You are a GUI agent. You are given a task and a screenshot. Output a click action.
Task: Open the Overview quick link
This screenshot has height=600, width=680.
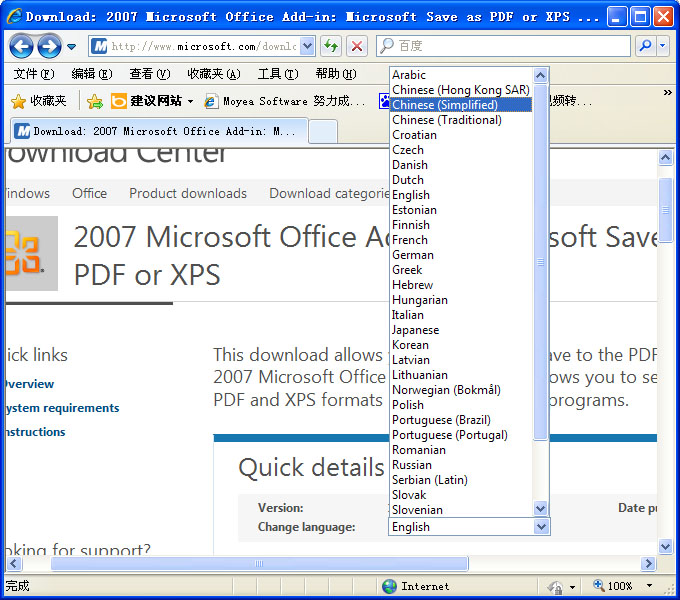pyautogui.click(x=30, y=384)
